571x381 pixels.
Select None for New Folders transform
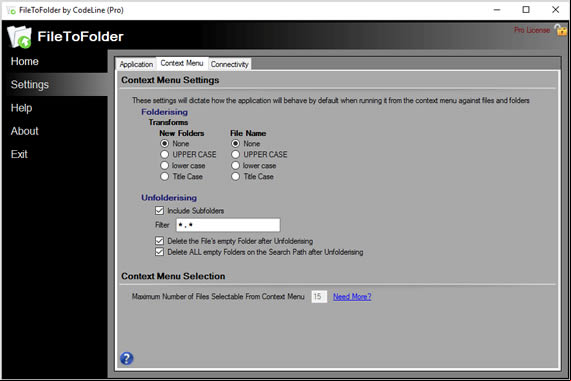(165, 144)
